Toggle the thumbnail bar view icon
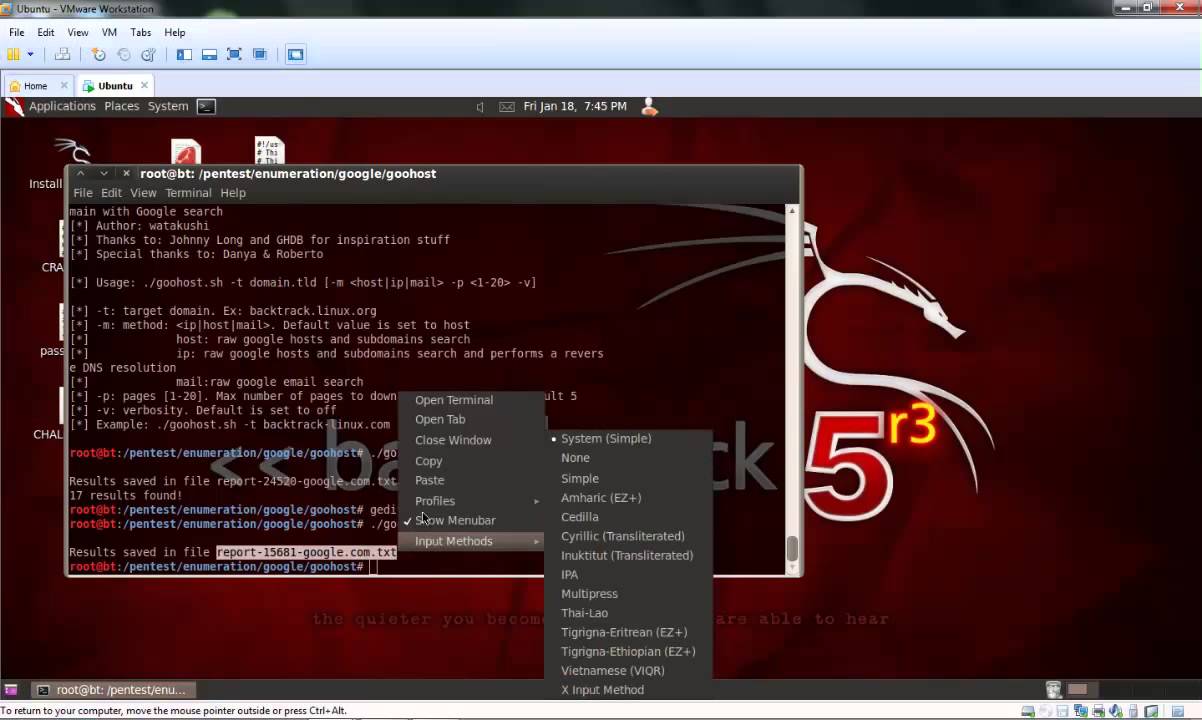Viewport: 1202px width, 720px height. 209,54
